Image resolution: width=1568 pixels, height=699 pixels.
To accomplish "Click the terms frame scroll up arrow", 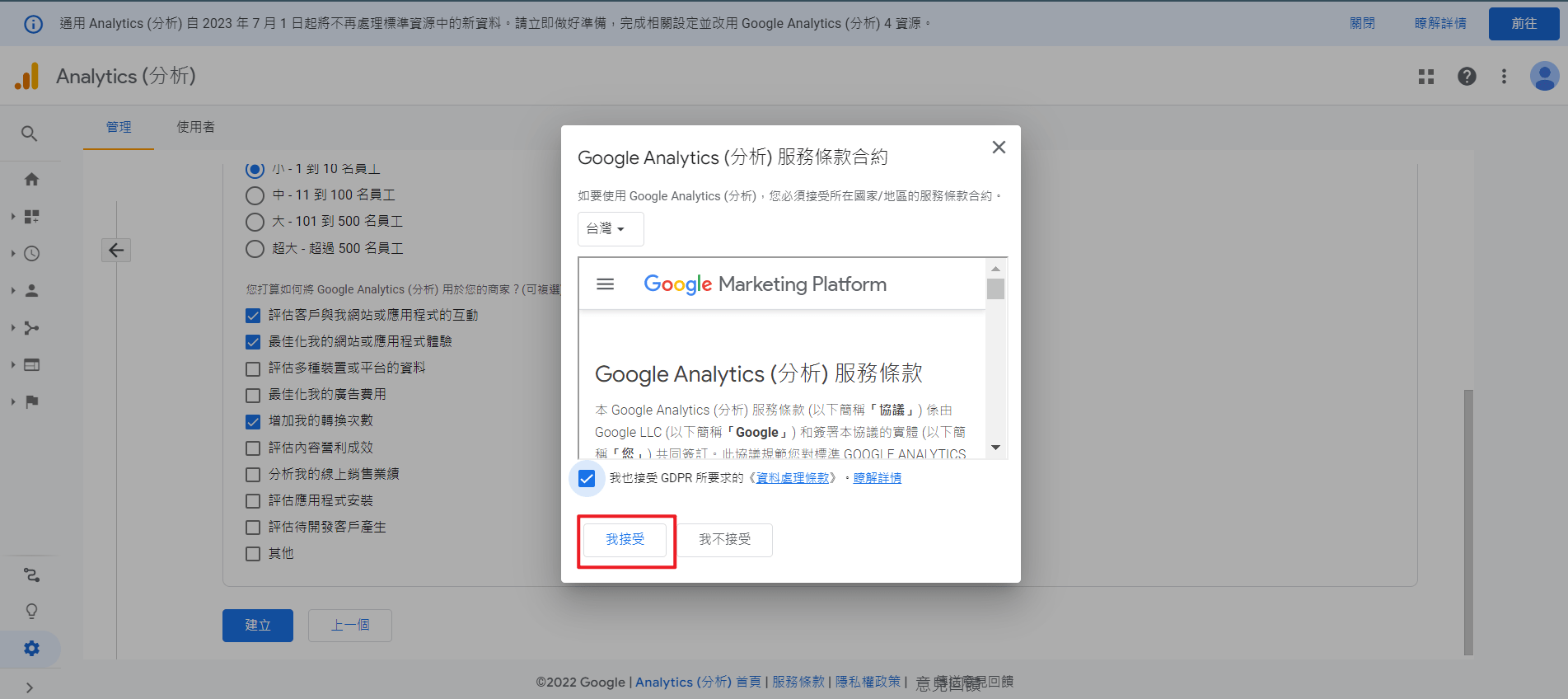I will (995, 269).
